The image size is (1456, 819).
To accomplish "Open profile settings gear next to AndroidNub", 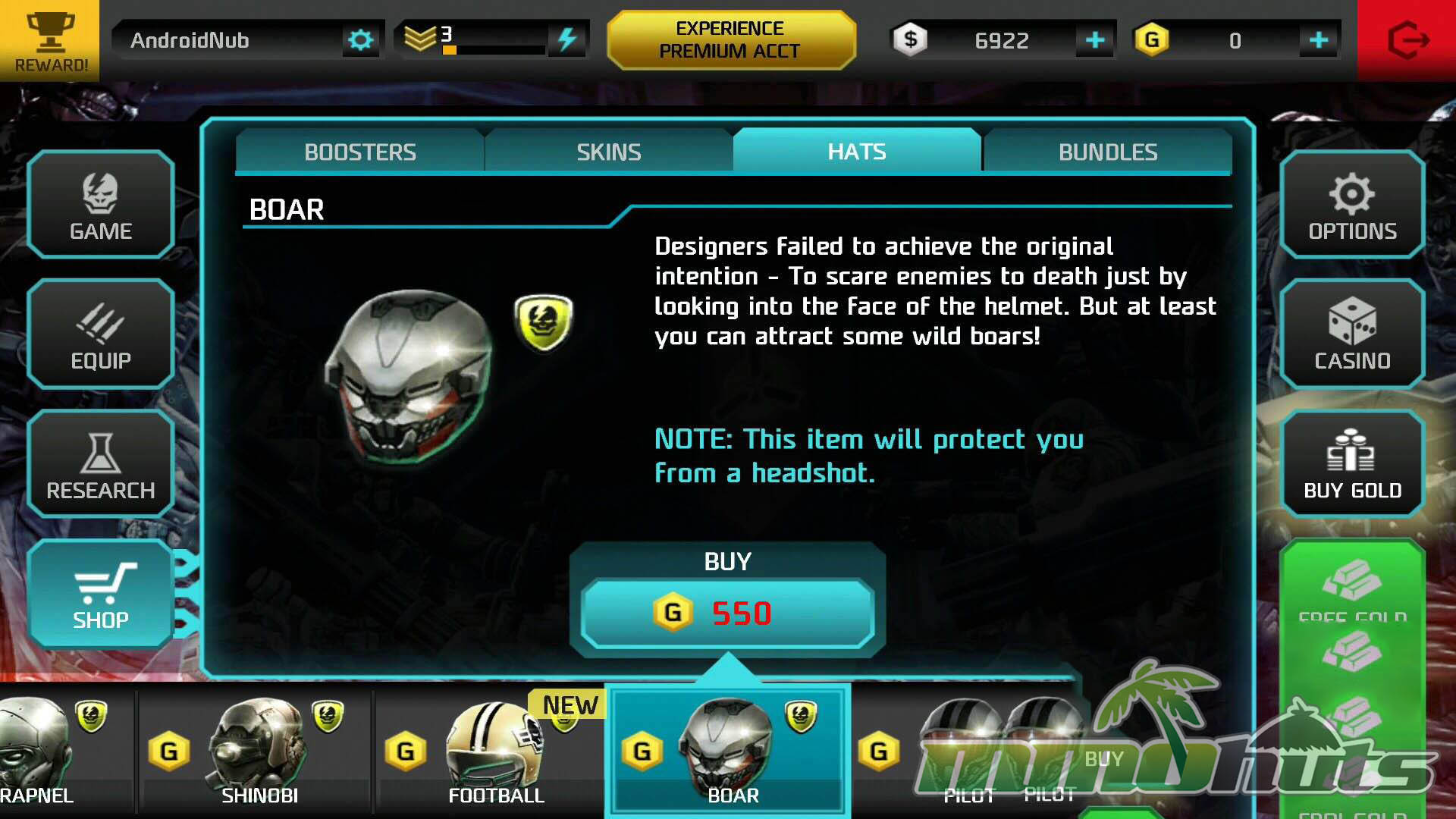I will coord(361,39).
